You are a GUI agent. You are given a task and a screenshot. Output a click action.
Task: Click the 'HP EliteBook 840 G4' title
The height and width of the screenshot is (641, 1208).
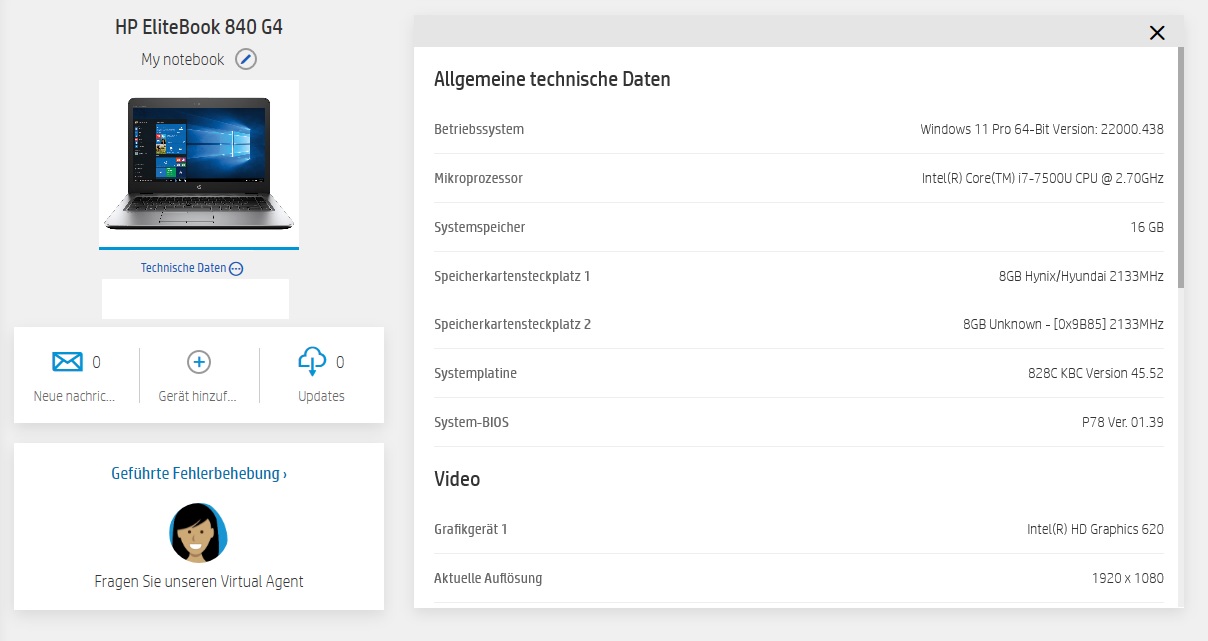click(199, 27)
